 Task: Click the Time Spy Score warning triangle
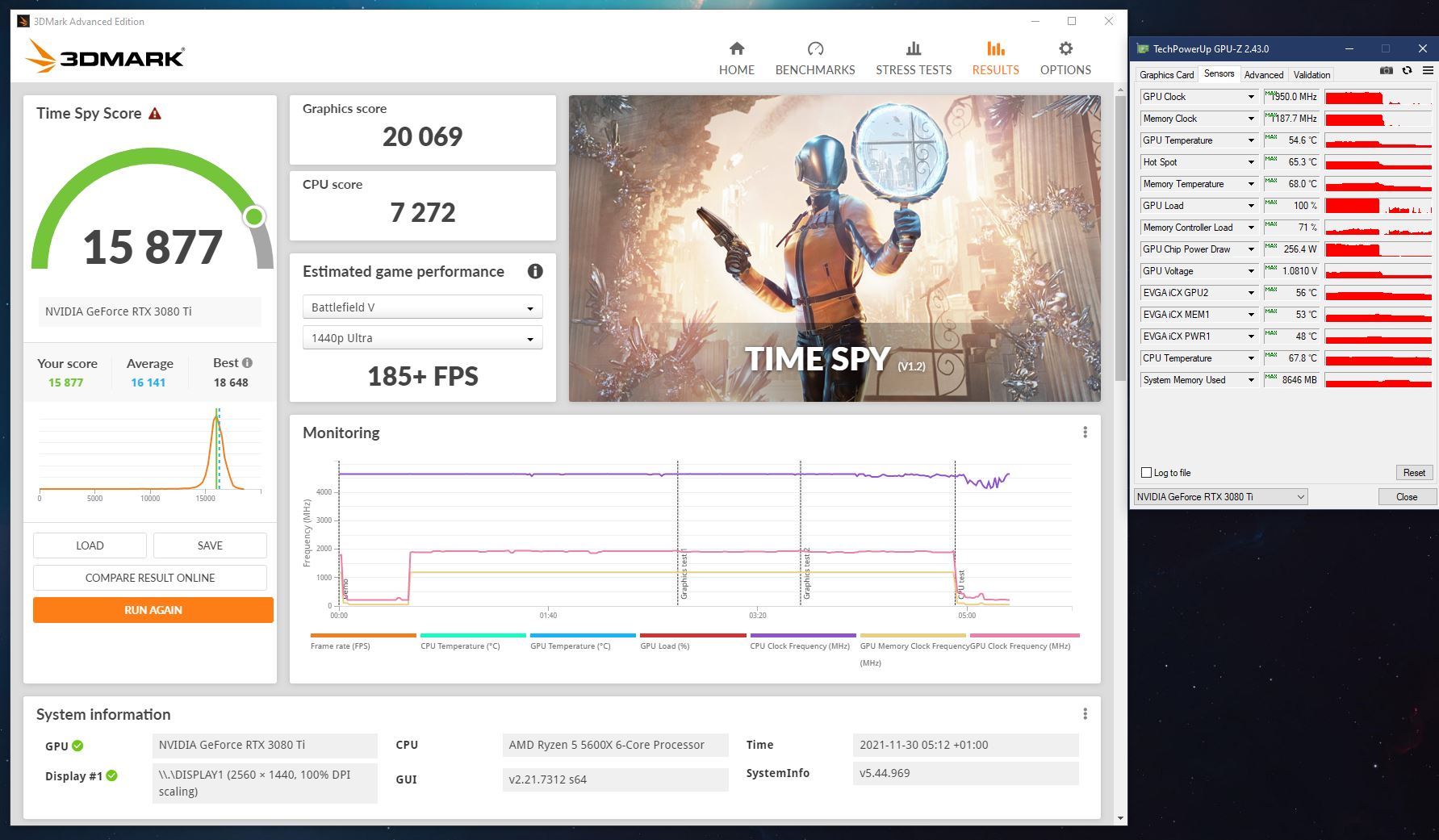point(155,114)
